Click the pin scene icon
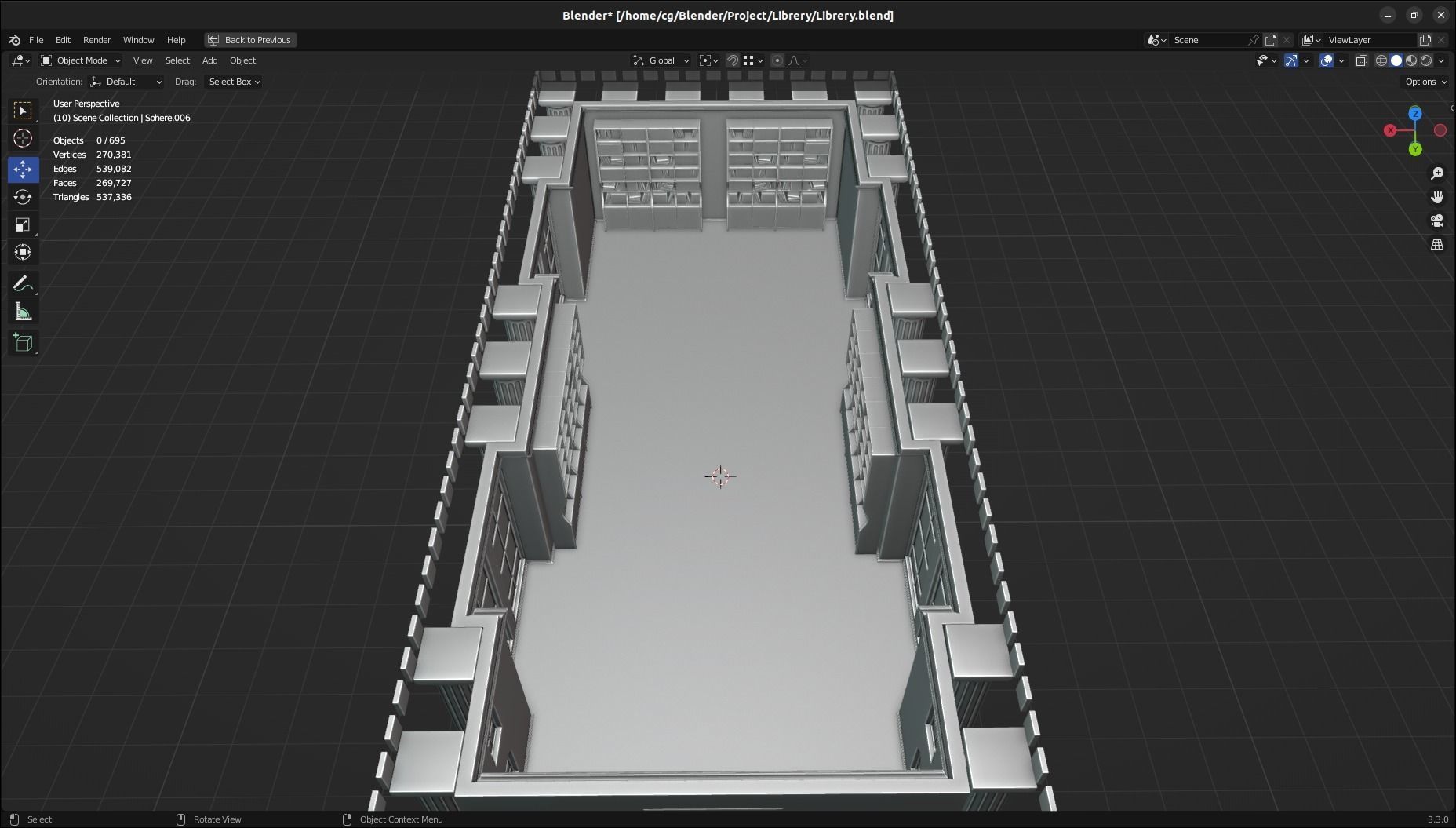1456x828 pixels. [x=1253, y=40]
